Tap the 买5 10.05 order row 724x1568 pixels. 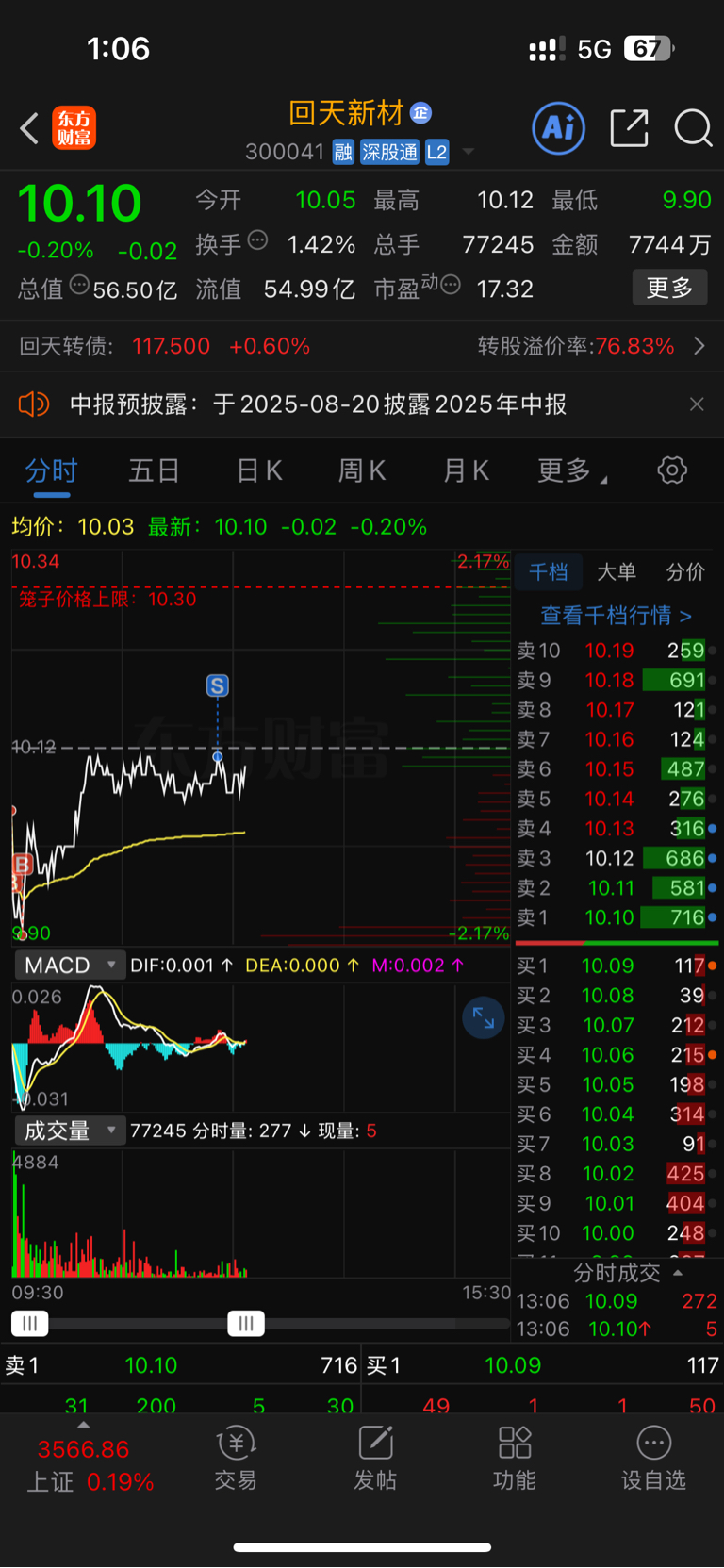617,1084
